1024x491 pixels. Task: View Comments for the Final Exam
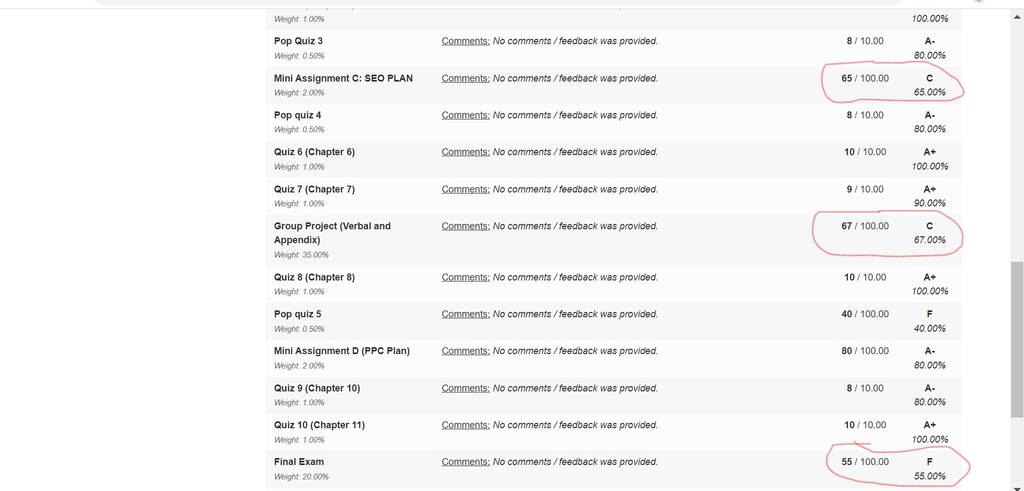pos(466,462)
